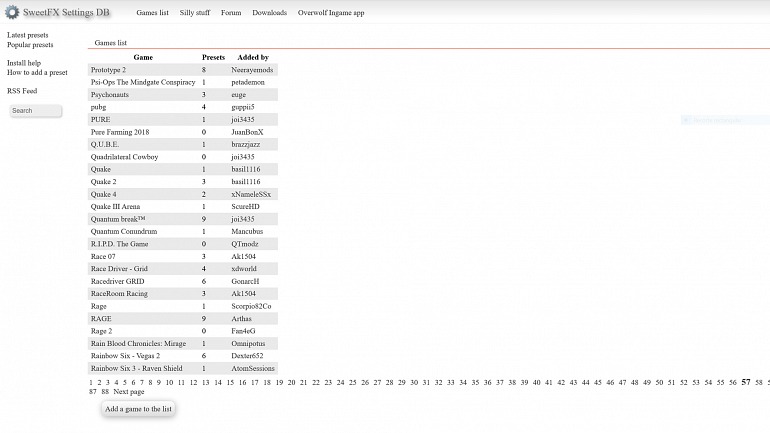
Task: Focus the Search input field
Action: [x=36, y=110]
